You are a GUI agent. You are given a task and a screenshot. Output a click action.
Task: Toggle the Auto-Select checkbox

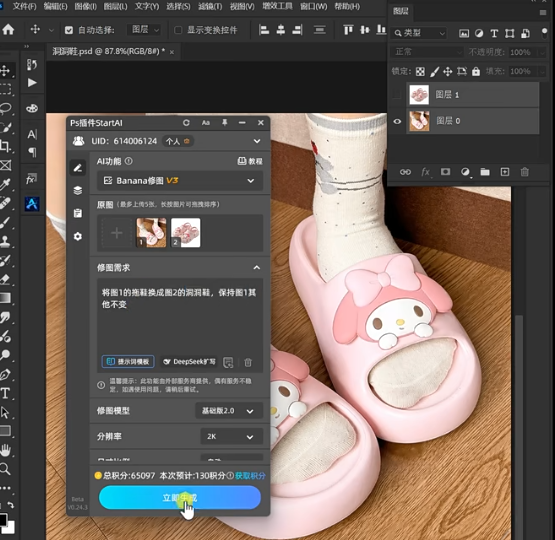click(69, 30)
